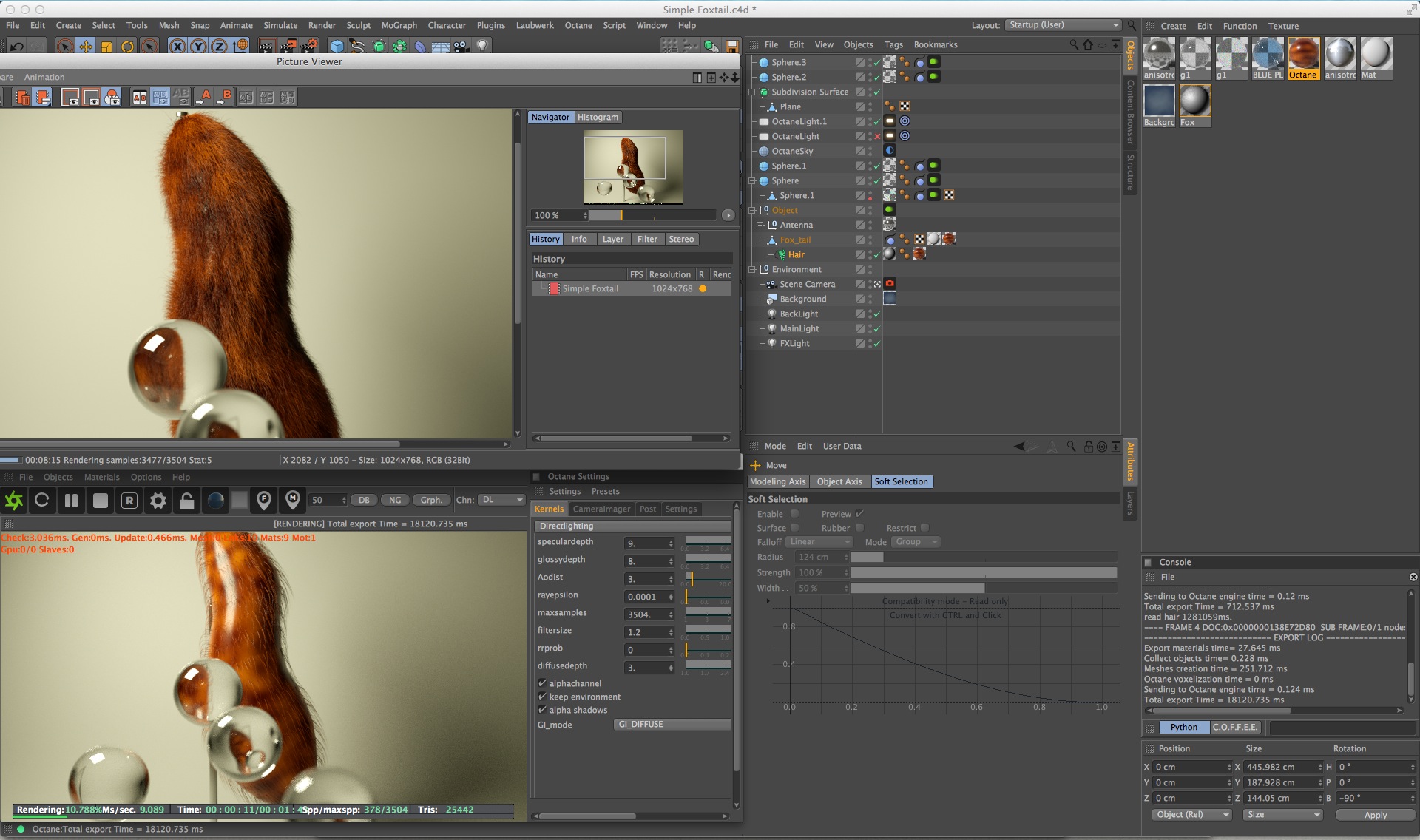This screenshot has width=1420, height=840.
Task: Click the Octane logo send-scene icon
Action: (x=14, y=501)
